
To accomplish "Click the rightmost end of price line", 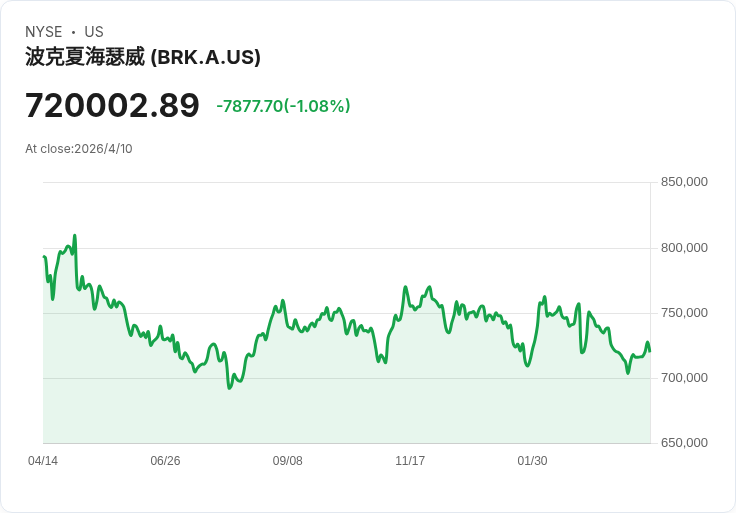I will (x=650, y=351).
